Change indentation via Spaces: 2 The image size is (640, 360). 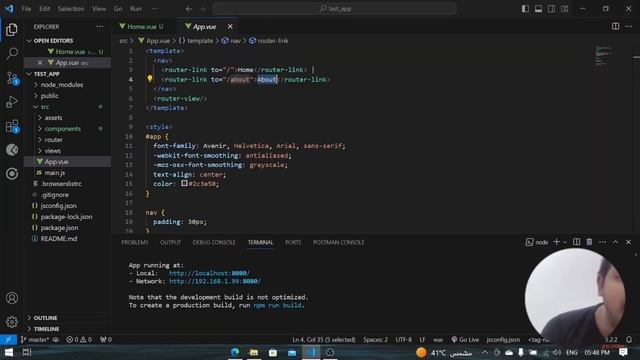click(376, 340)
